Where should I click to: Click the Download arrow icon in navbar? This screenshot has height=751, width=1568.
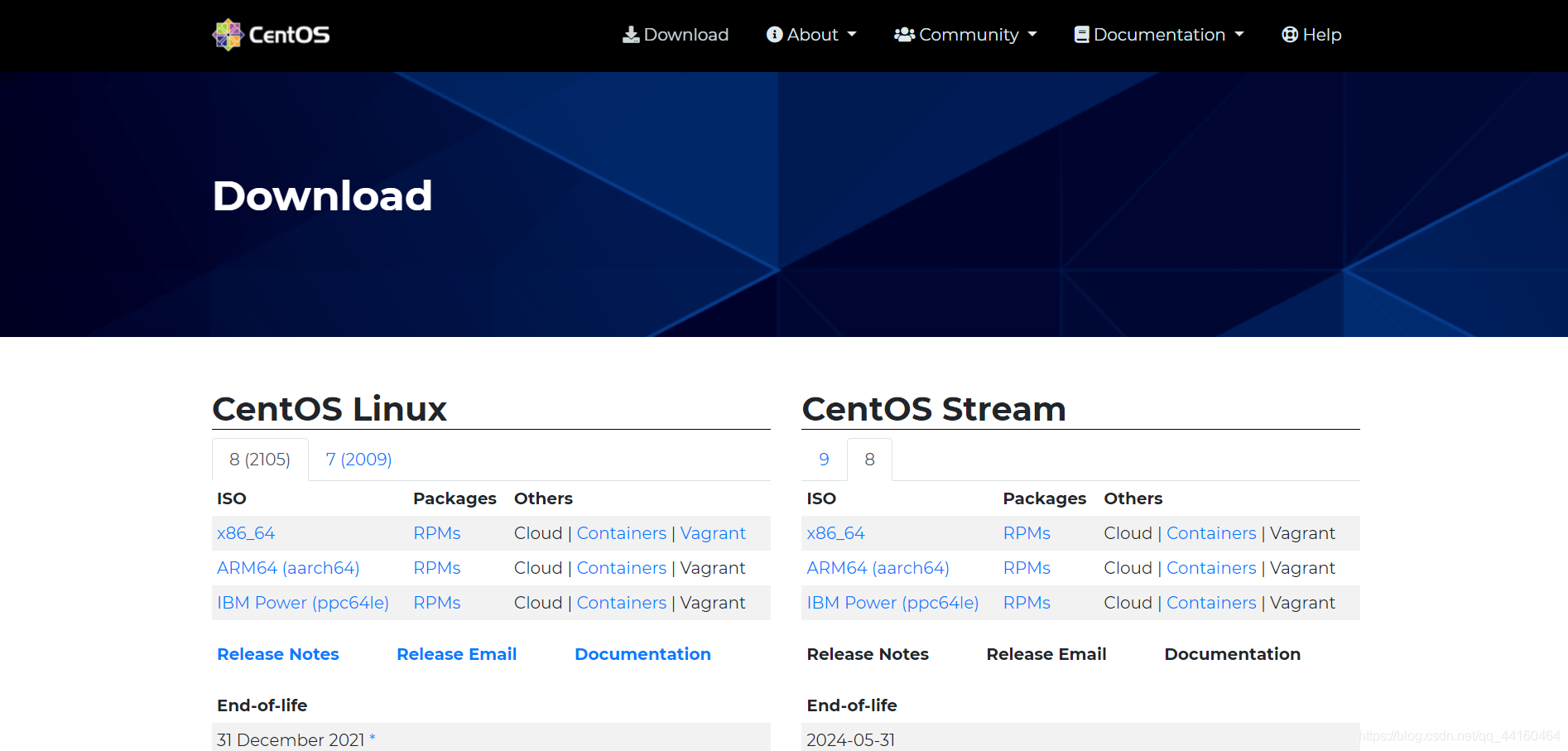(x=631, y=35)
